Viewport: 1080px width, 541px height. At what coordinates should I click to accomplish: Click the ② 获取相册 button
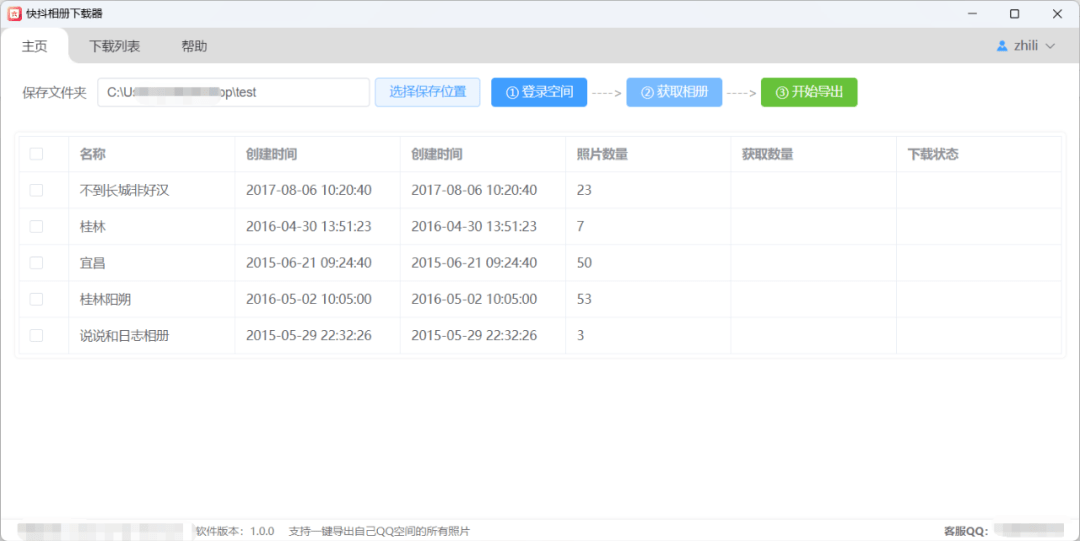coord(674,92)
